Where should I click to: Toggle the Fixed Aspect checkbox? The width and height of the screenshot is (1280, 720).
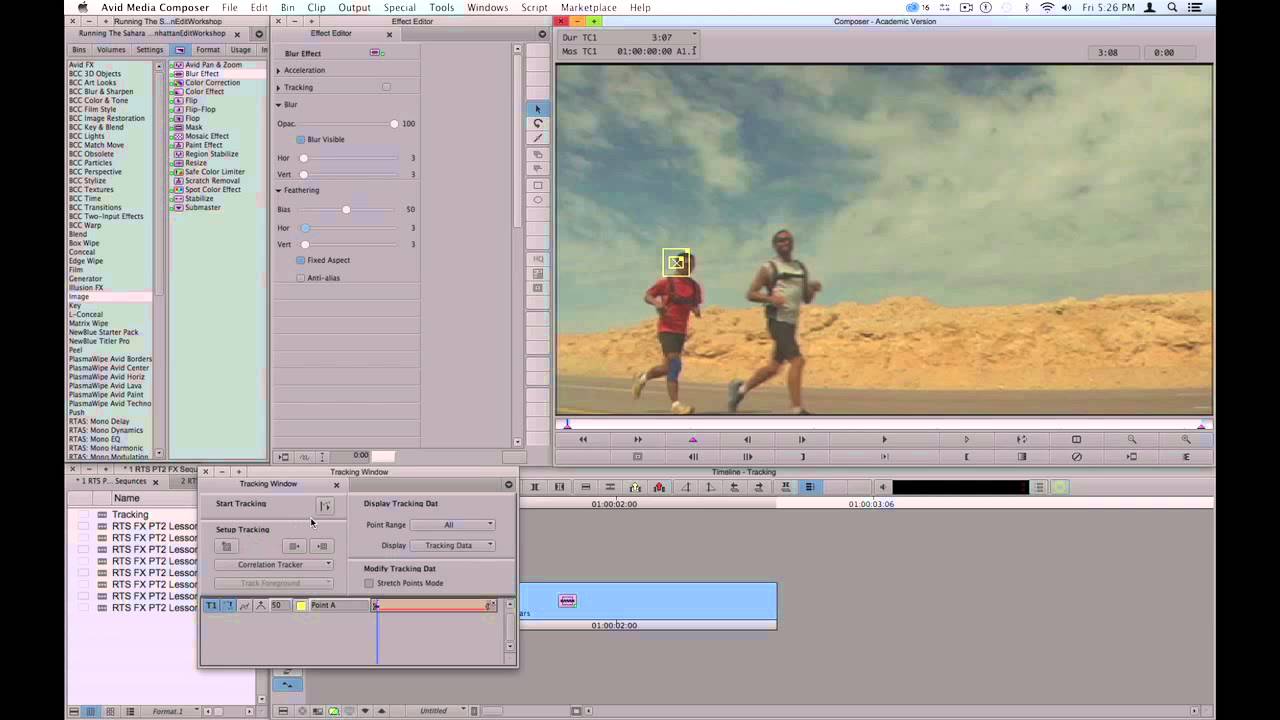[300, 260]
